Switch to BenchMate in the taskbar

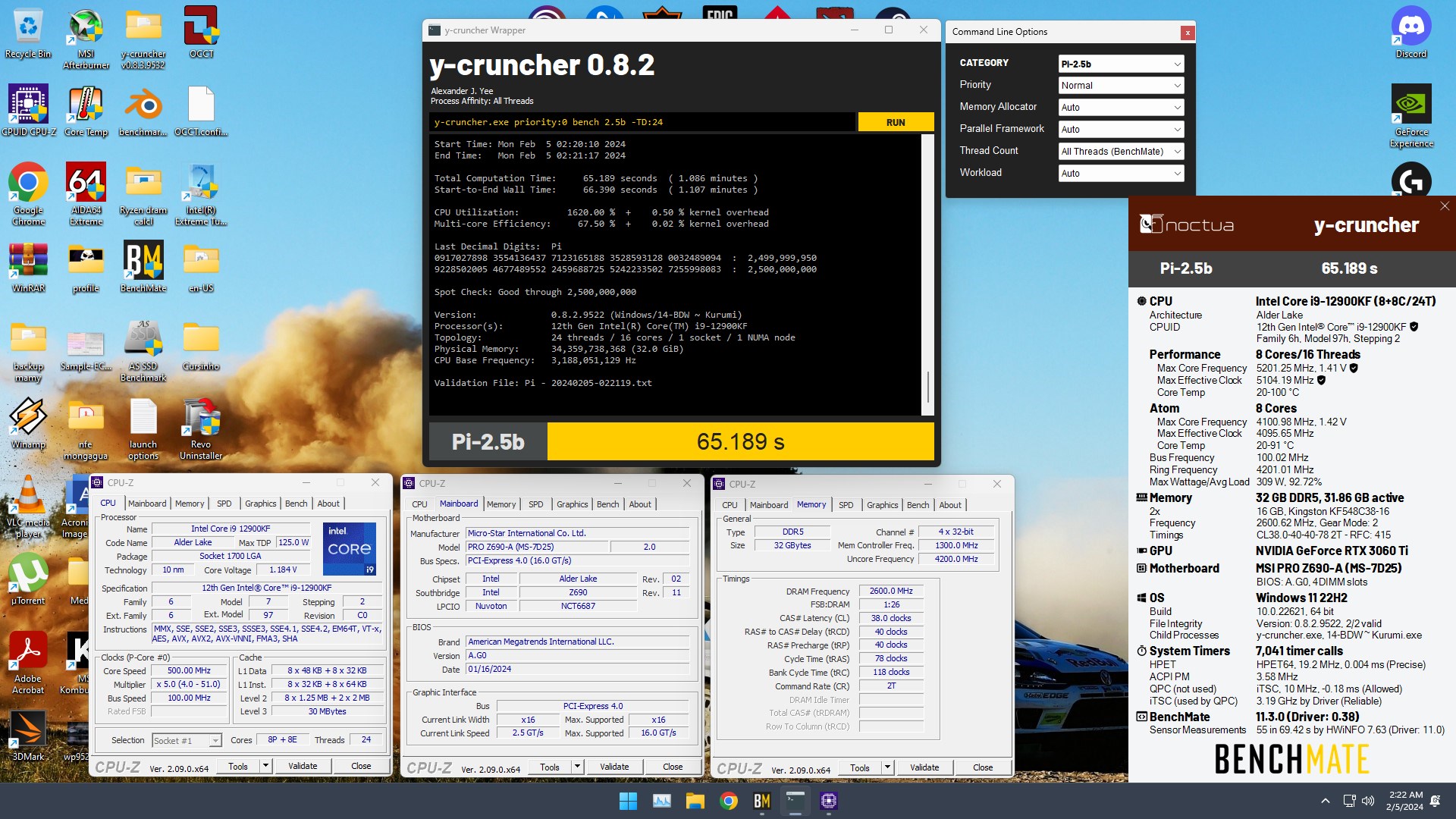(762, 801)
